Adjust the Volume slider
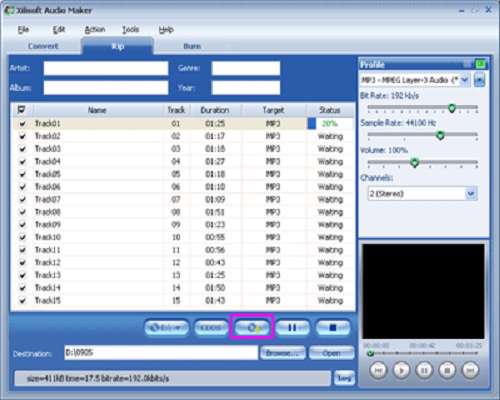 click(x=415, y=162)
